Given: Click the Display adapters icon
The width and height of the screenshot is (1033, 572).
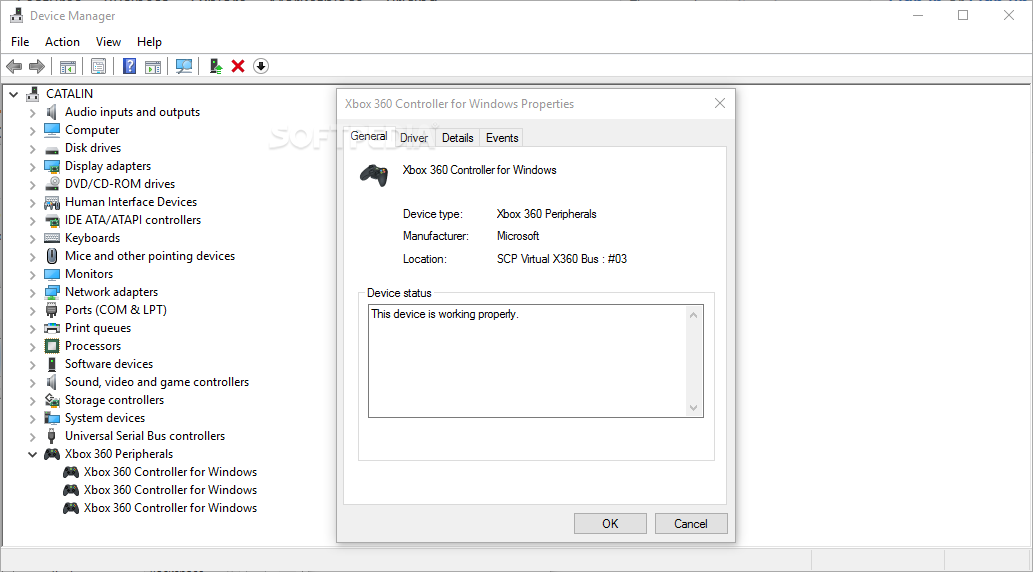Looking at the screenshot, I should pos(51,166).
